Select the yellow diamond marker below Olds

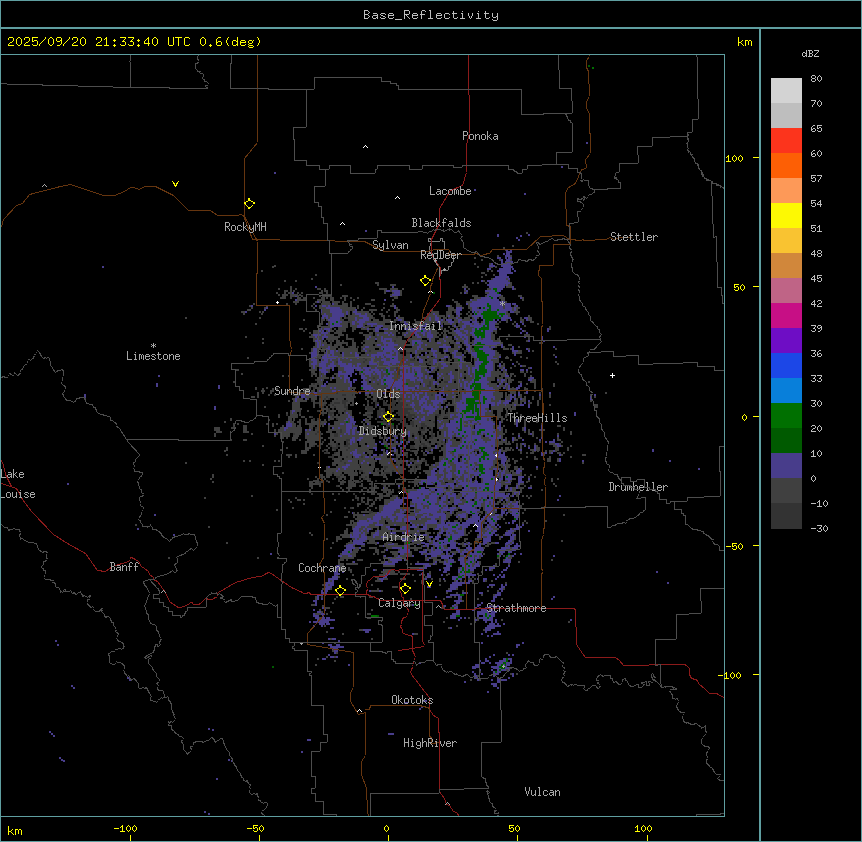389,416
